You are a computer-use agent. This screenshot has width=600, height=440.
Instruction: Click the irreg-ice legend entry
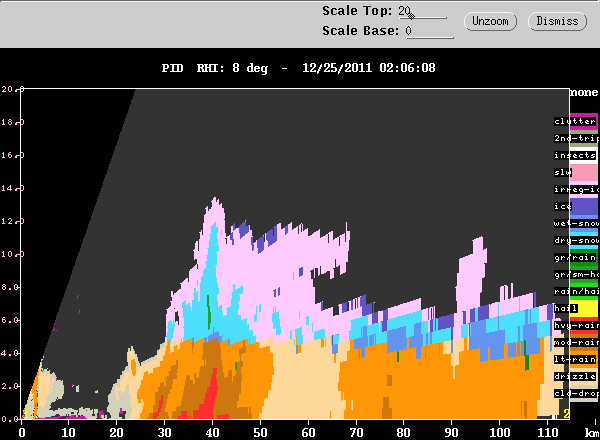coord(574,189)
